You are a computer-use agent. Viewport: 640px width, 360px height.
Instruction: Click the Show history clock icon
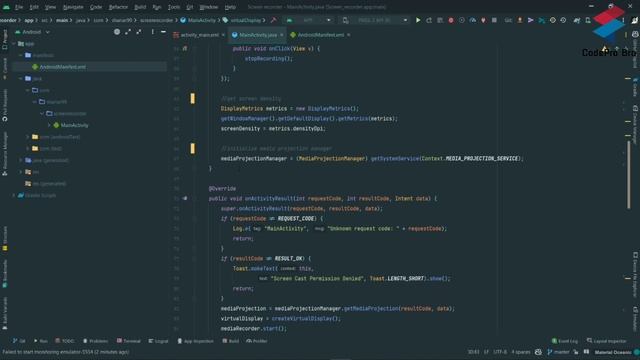point(553,20)
